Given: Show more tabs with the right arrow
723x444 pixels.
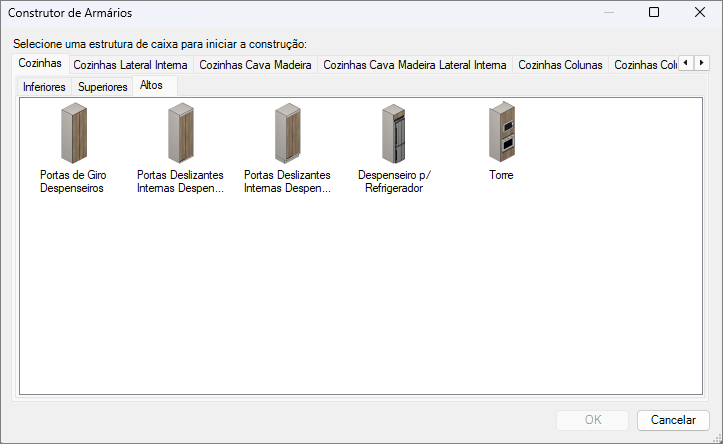Looking at the screenshot, I should point(702,63).
